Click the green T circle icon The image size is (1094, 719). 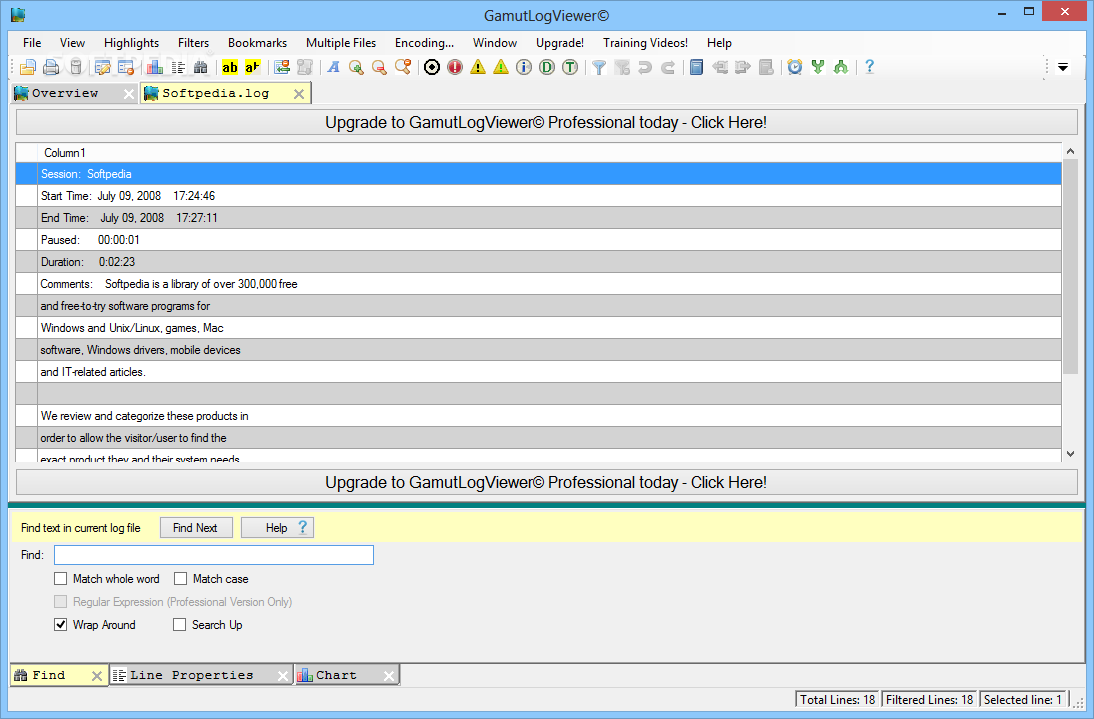click(x=570, y=68)
